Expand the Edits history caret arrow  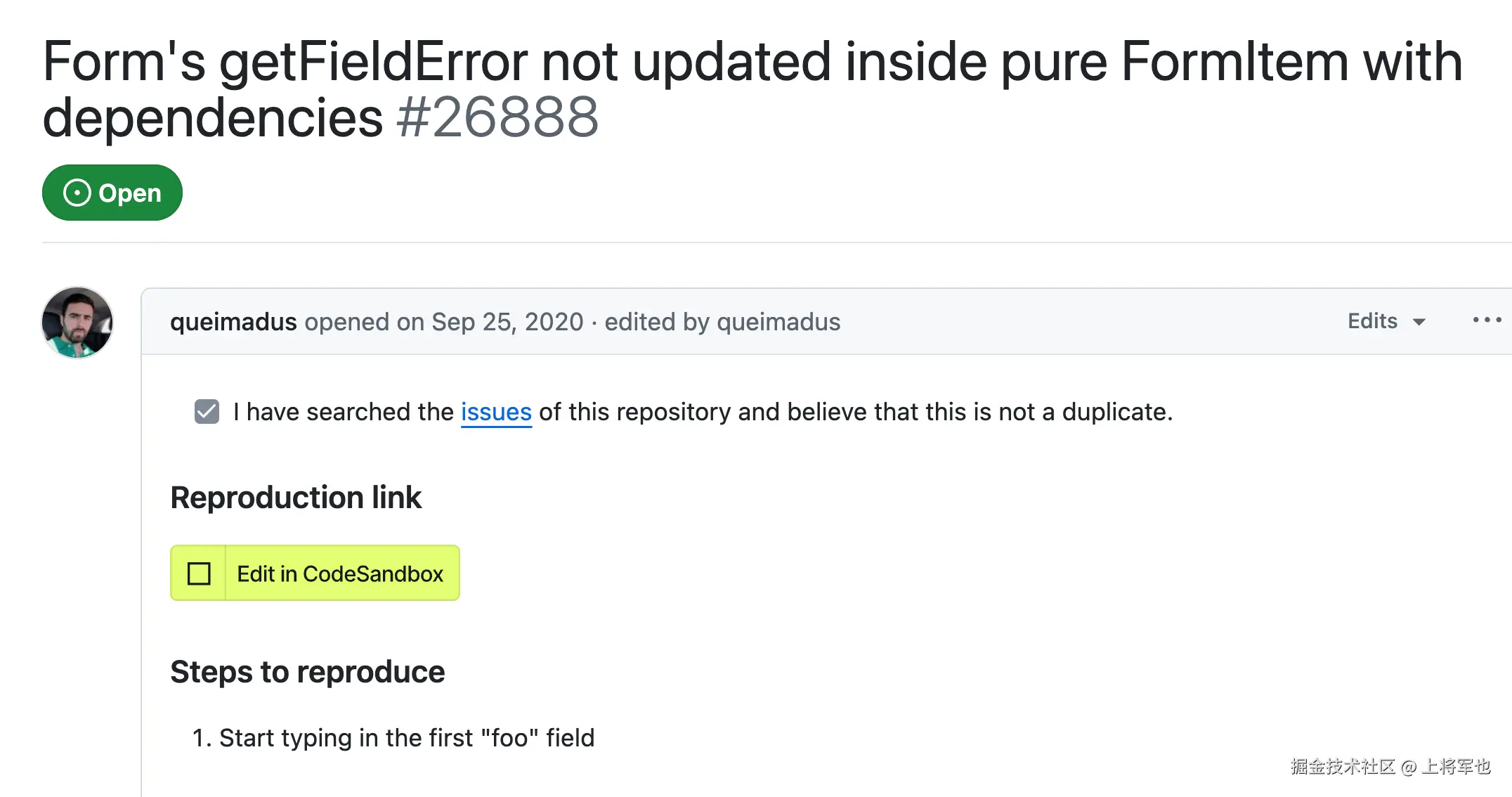pyautogui.click(x=1419, y=322)
